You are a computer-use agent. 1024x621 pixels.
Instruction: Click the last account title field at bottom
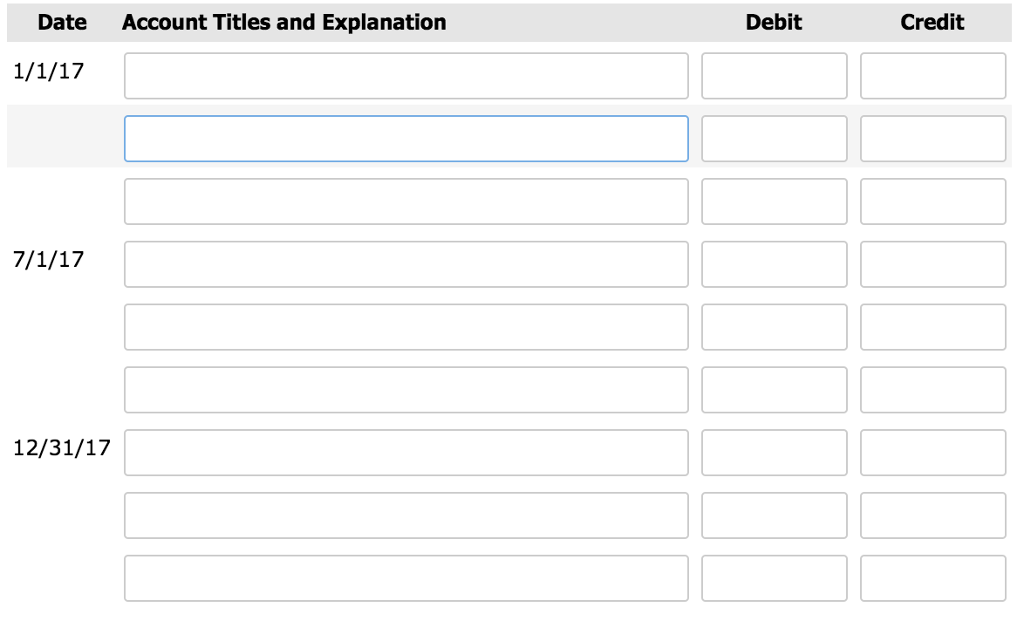(406, 578)
